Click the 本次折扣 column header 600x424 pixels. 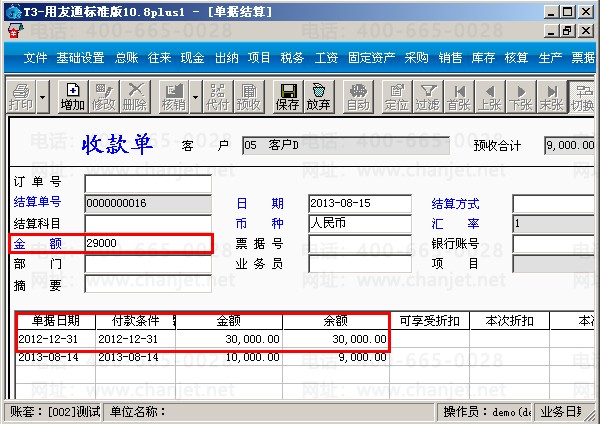point(509,321)
